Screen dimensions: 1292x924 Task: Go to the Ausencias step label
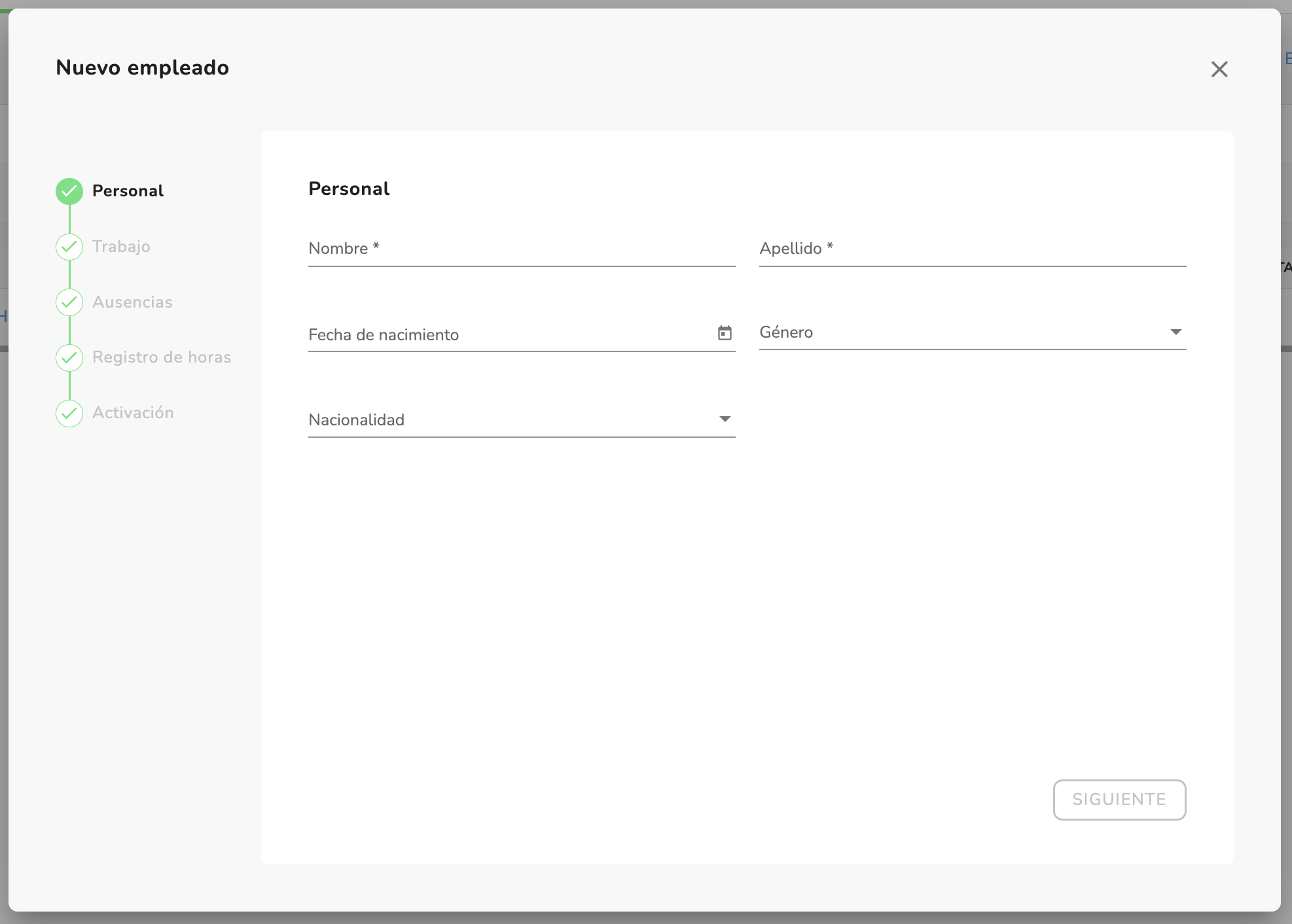(132, 302)
